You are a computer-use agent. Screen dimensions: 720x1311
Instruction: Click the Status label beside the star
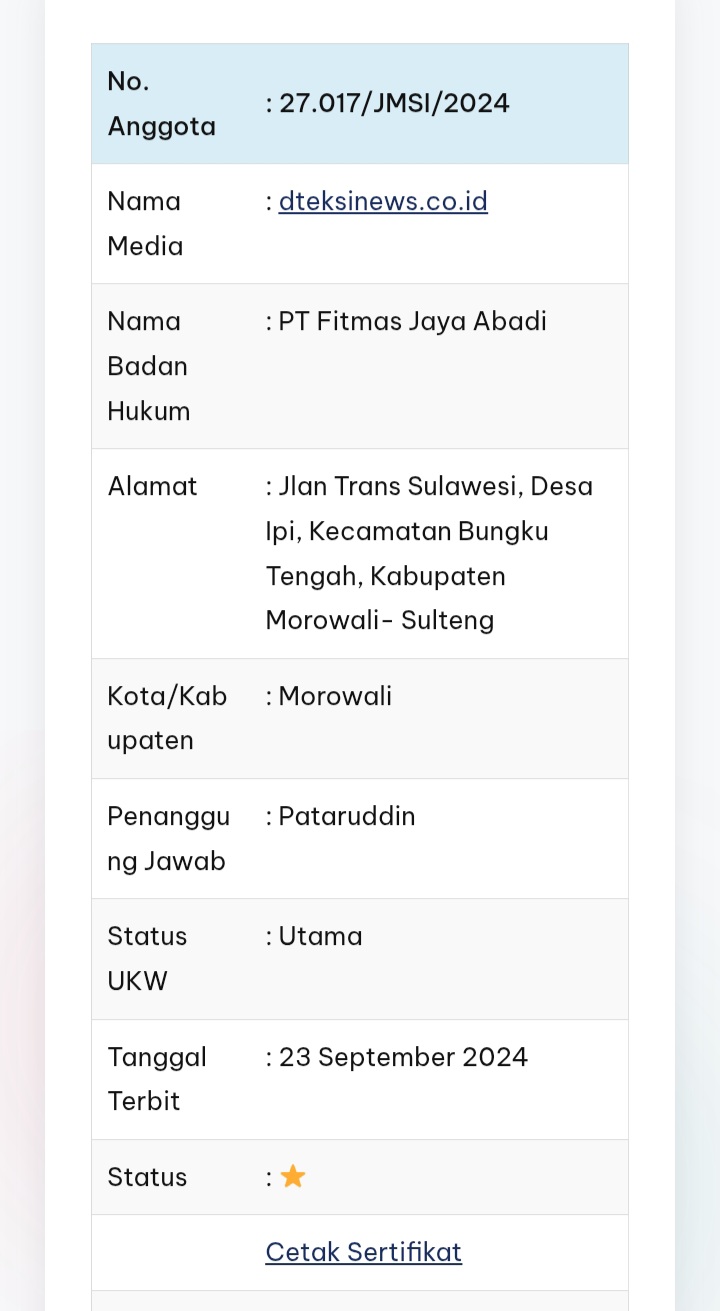tap(147, 1177)
